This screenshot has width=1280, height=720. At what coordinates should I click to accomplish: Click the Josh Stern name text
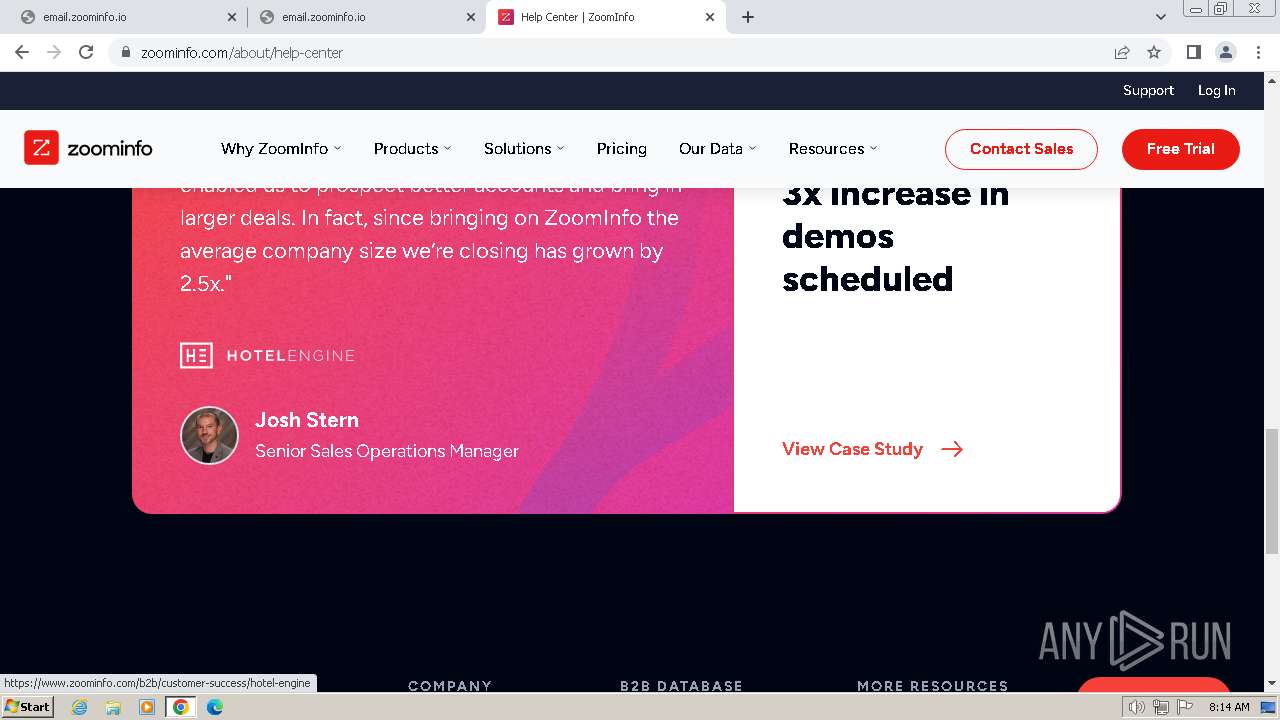coord(307,420)
